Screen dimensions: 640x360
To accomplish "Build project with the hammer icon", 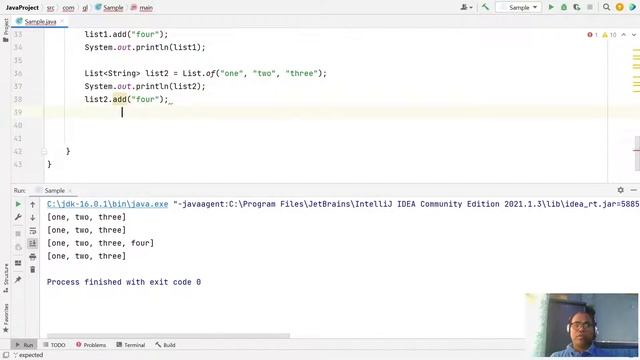I will click(x=485, y=7).
